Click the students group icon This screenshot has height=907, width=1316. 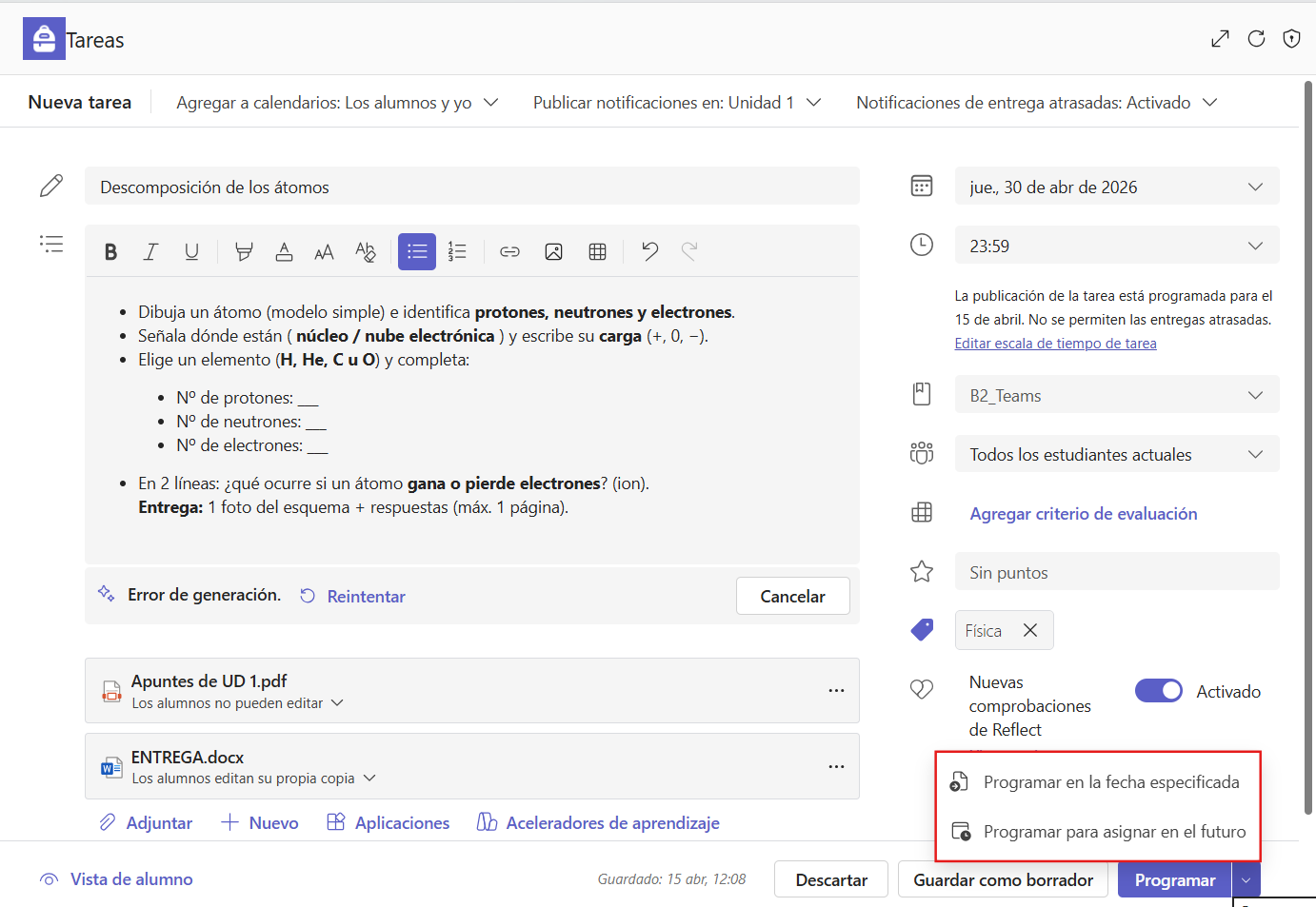pyautogui.click(x=922, y=453)
